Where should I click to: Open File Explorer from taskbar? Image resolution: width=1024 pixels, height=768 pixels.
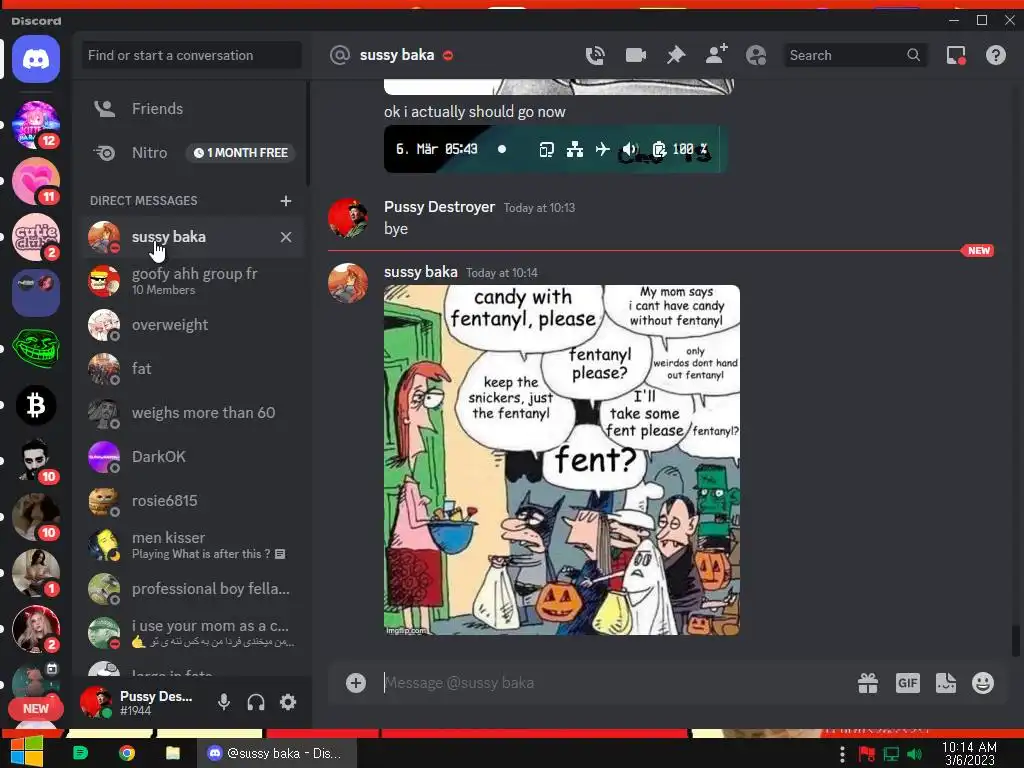[x=173, y=754]
